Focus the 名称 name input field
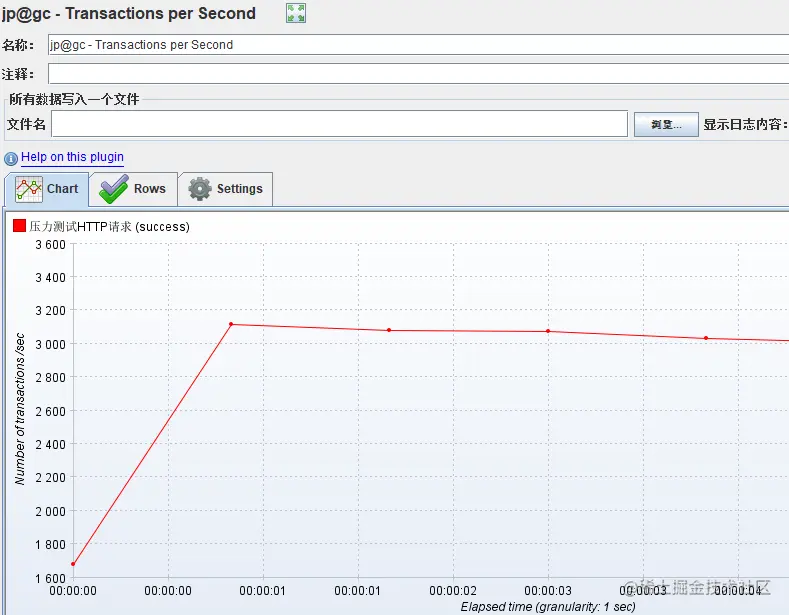 point(418,45)
